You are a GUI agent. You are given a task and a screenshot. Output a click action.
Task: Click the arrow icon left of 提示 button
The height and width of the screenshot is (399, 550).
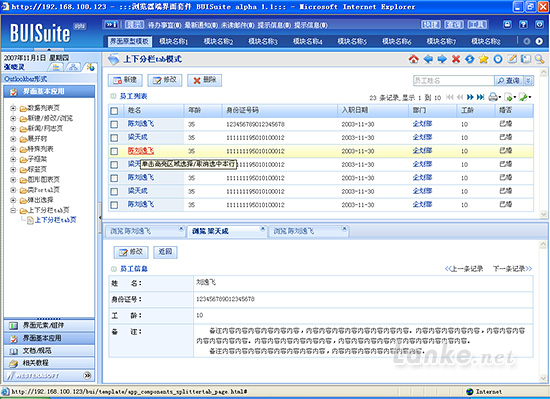[112, 24]
